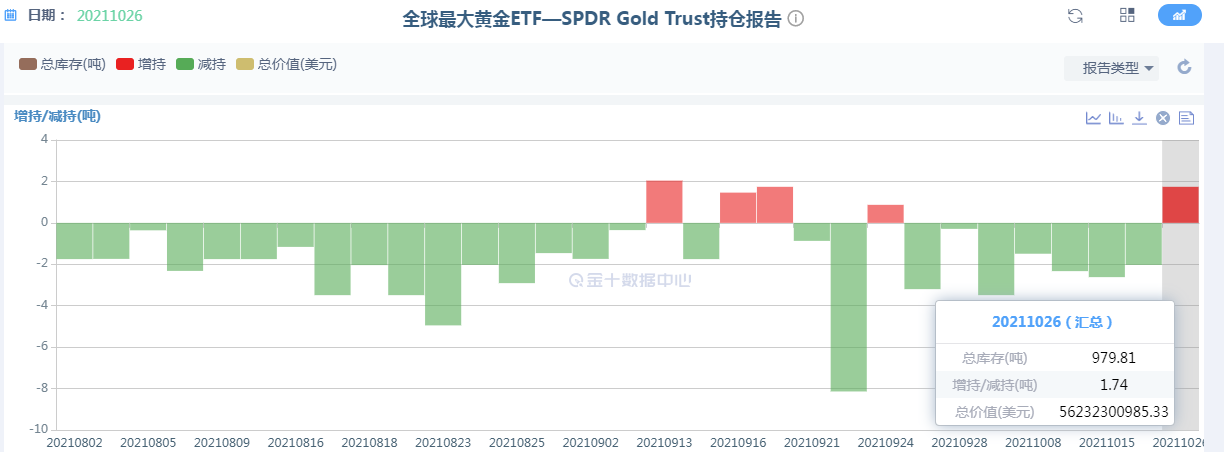Switch to the grid layout view icon
The image size is (1224, 452).
1127,15
